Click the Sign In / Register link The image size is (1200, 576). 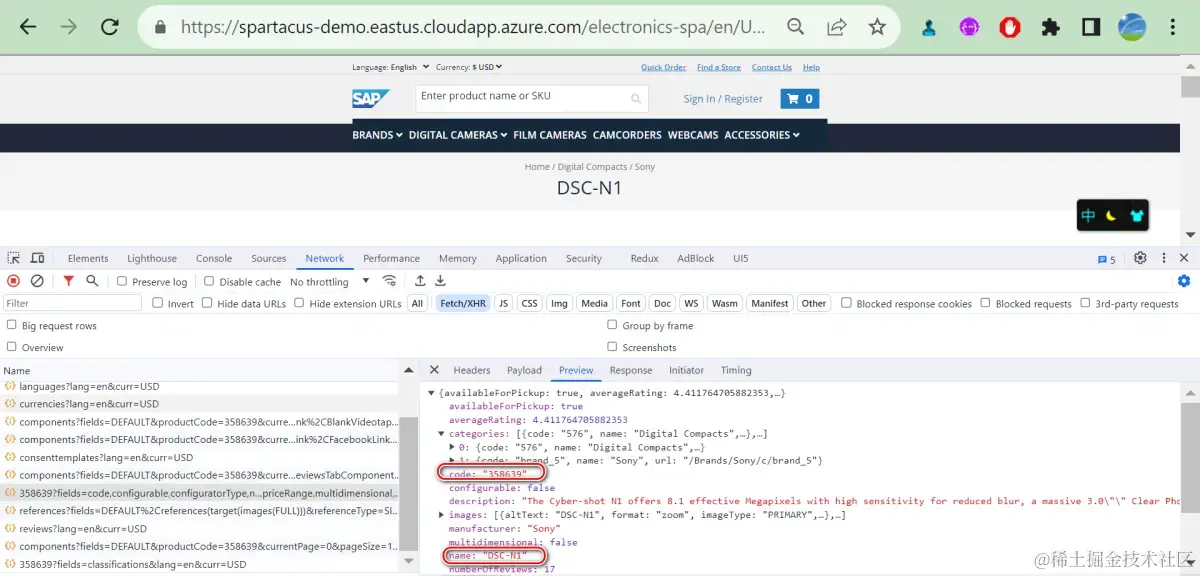click(x=723, y=99)
